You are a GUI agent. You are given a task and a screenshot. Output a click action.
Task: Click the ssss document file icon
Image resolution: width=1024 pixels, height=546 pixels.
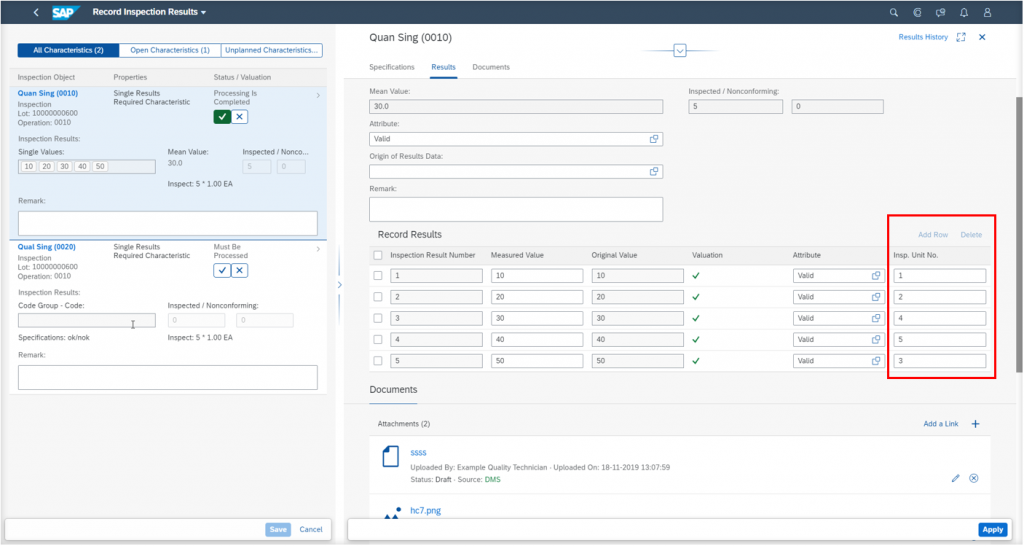[x=391, y=456]
